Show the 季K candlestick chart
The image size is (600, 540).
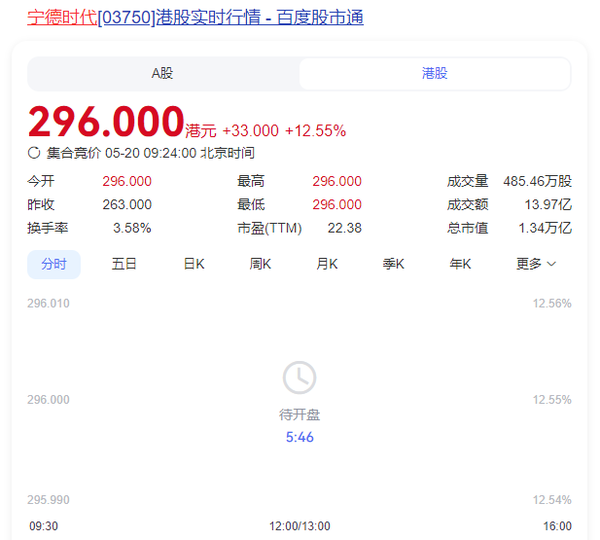point(393,264)
